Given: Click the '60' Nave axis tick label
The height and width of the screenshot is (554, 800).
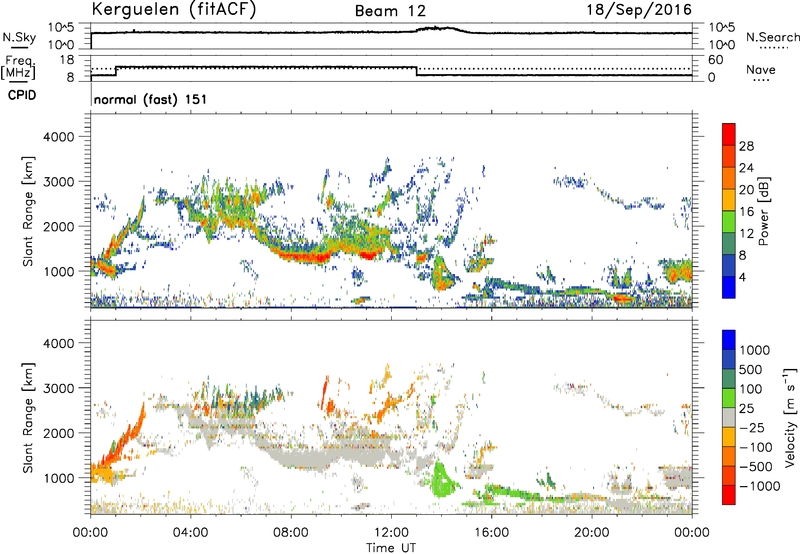Looking at the screenshot, I should point(715,60).
